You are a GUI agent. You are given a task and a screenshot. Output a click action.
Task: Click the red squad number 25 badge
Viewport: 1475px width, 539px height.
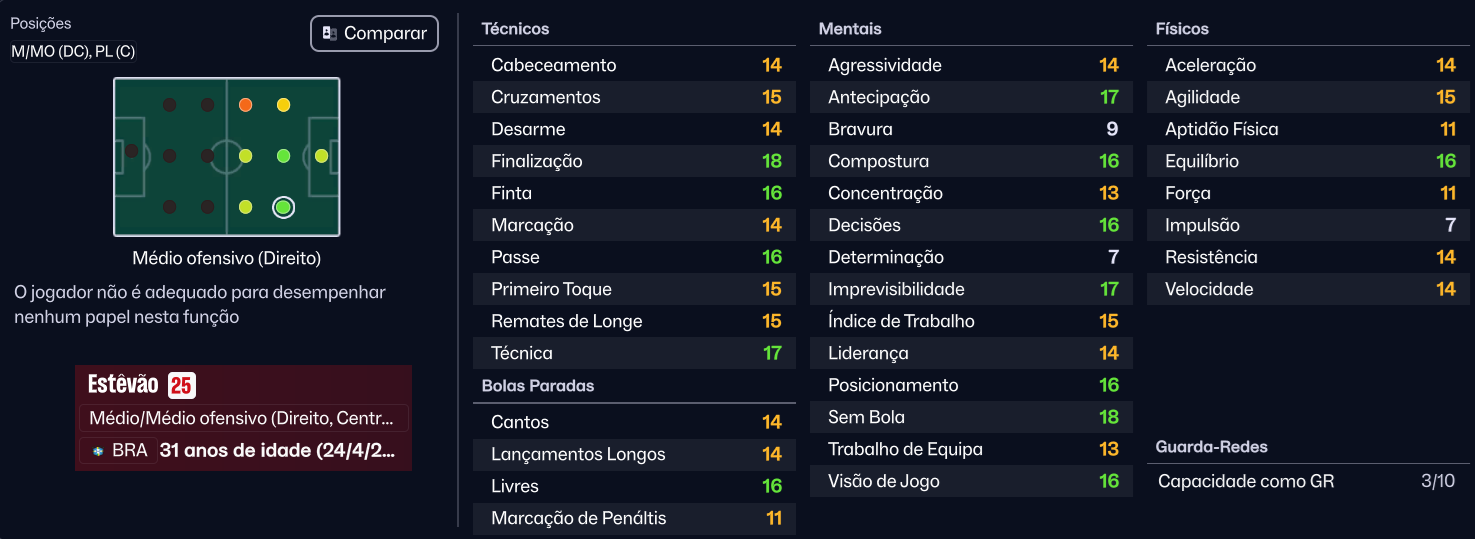(181, 385)
